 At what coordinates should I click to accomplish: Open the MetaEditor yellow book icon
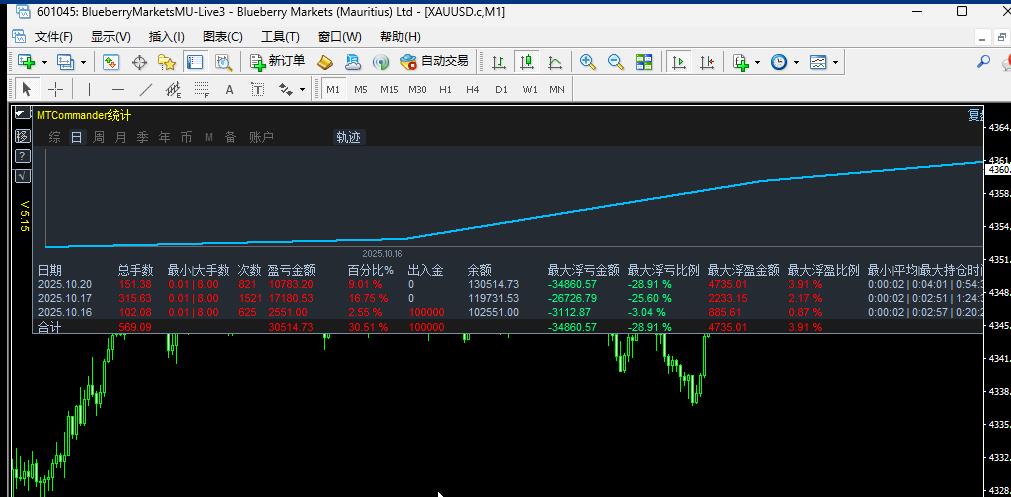coord(325,62)
